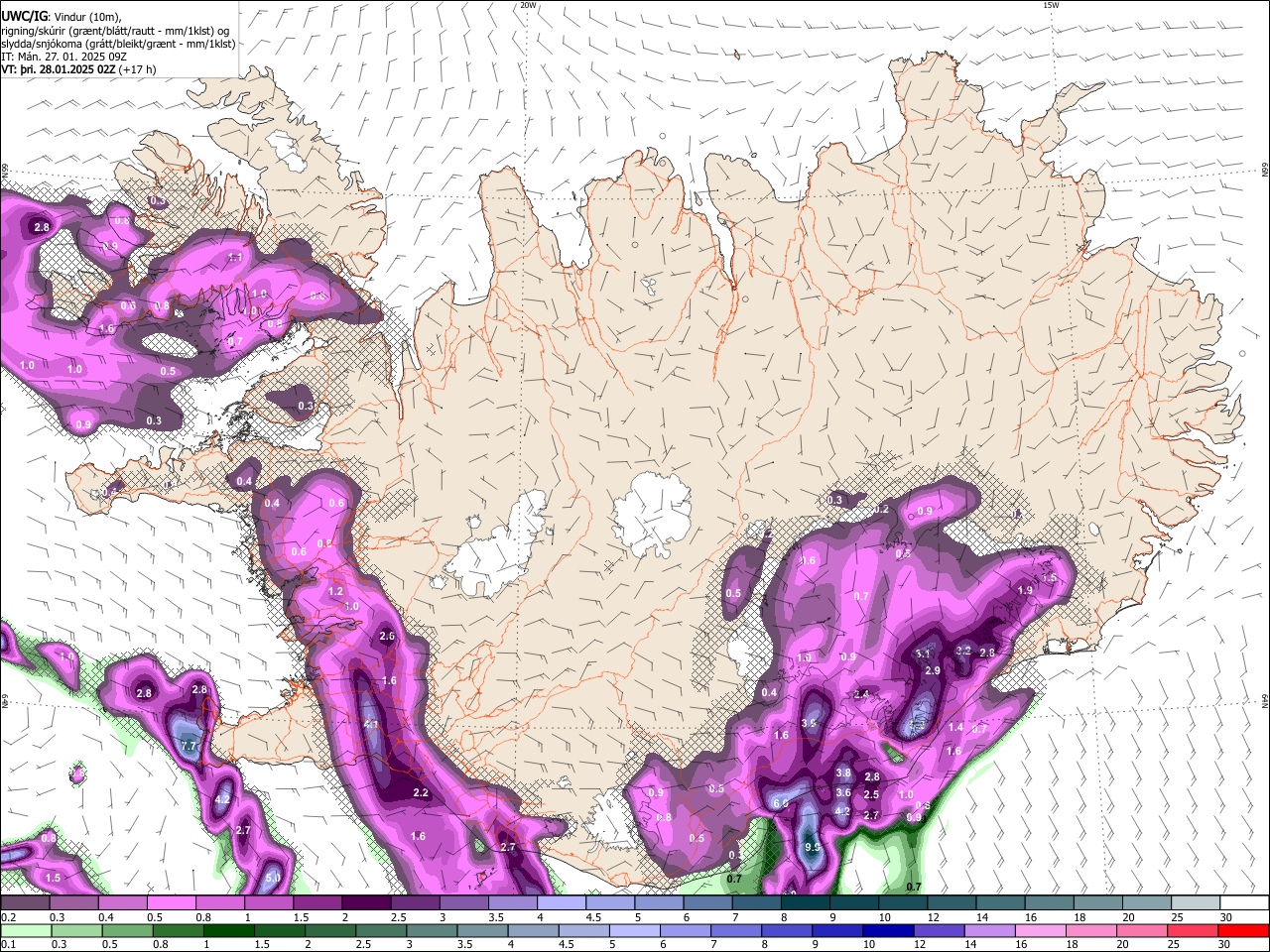The height and width of the screenshot is (952, 1270).
Task: Click the '0.2' label on the upper scale
Action: (x=7, y=917)
